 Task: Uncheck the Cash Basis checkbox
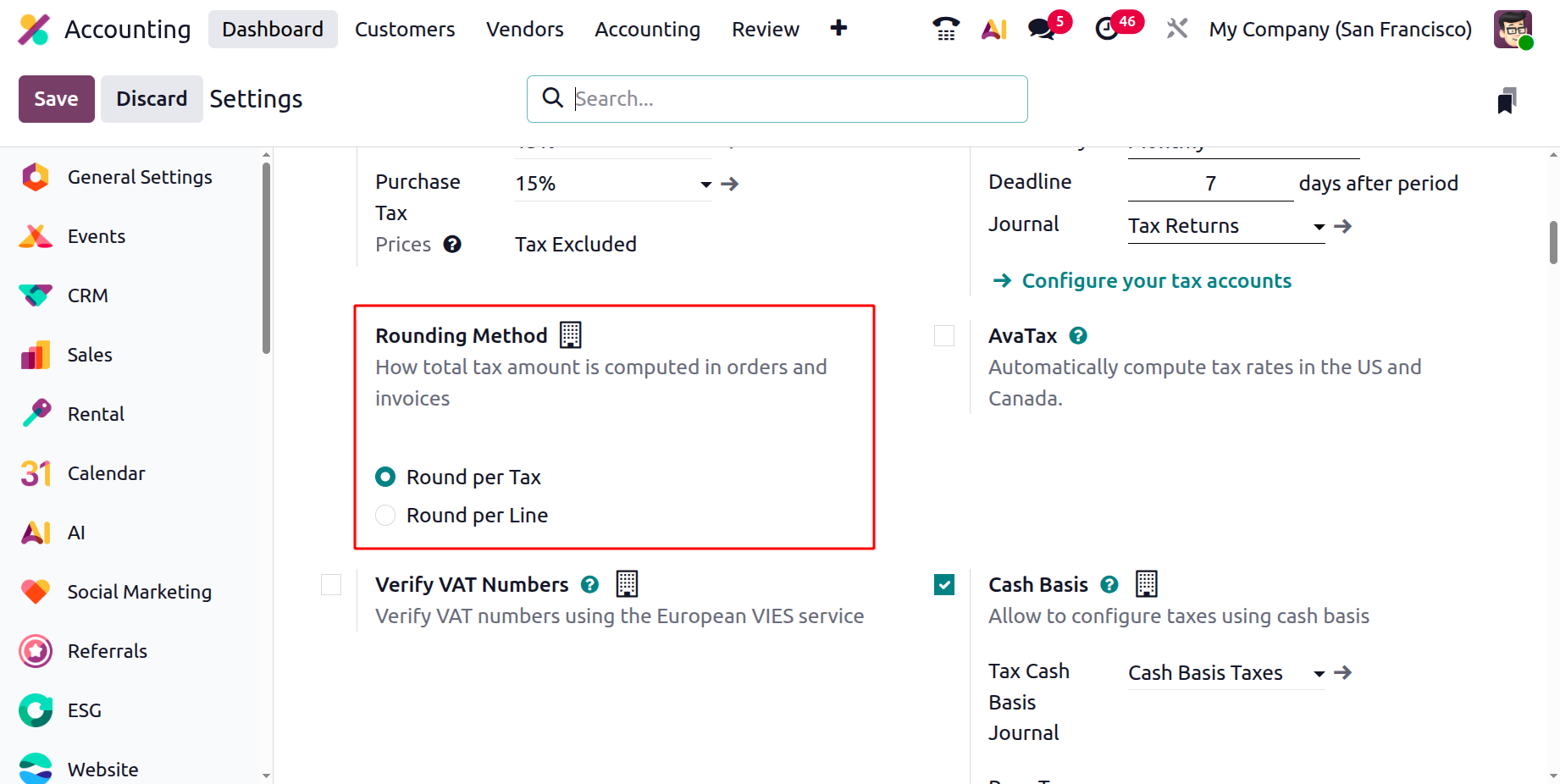(x=944, y=585)
